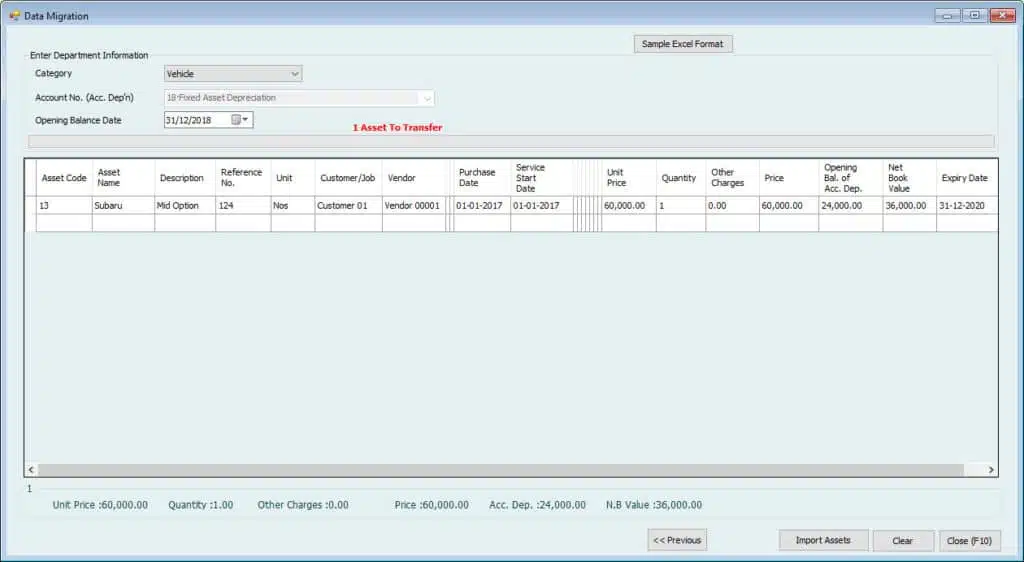Screen dimensions: 1024x562
Task: Select the Net Book Value cell 36,000.00
Action: coord(908,206)
